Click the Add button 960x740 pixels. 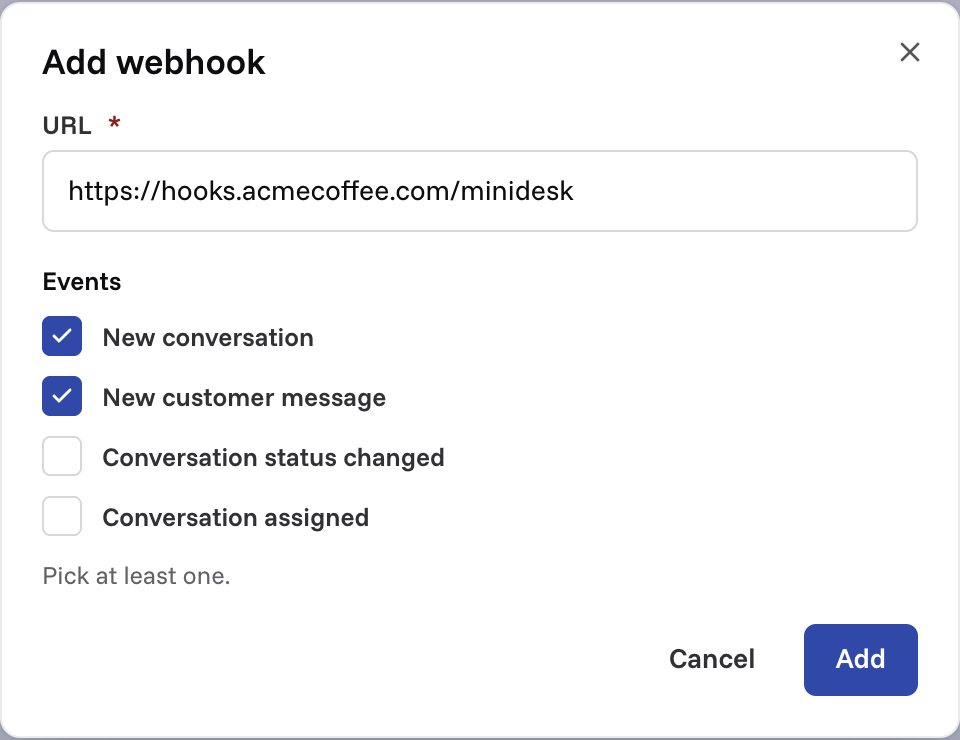coord(860,660)
